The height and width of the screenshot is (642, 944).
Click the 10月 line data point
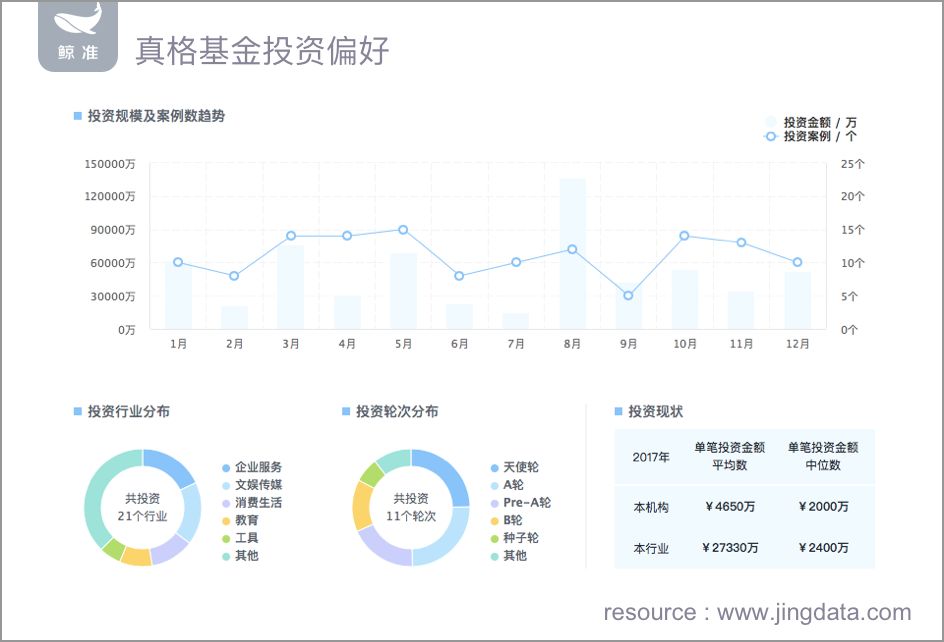(x=684, y=236)
